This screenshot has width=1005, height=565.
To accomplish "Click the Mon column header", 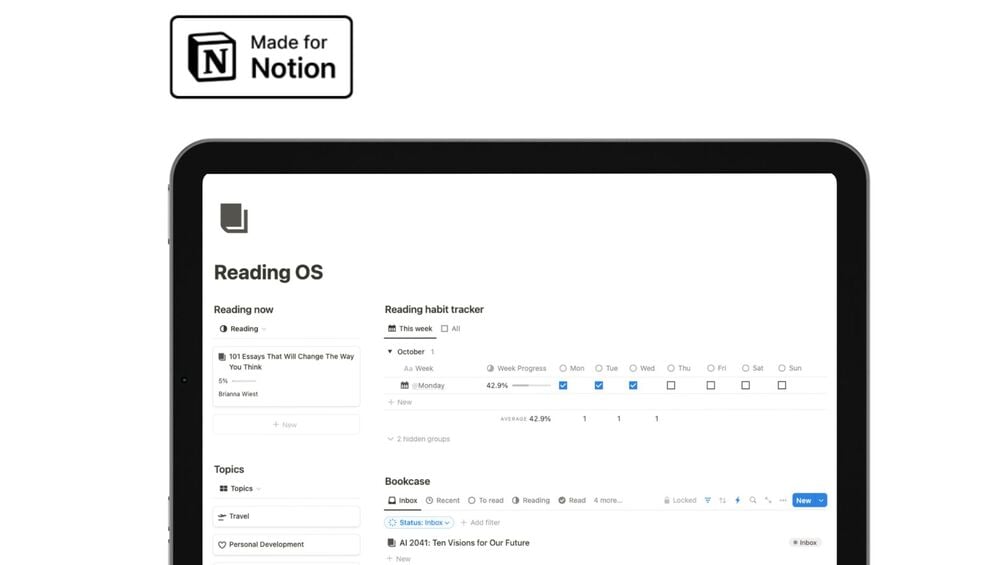I will (572, 368).
